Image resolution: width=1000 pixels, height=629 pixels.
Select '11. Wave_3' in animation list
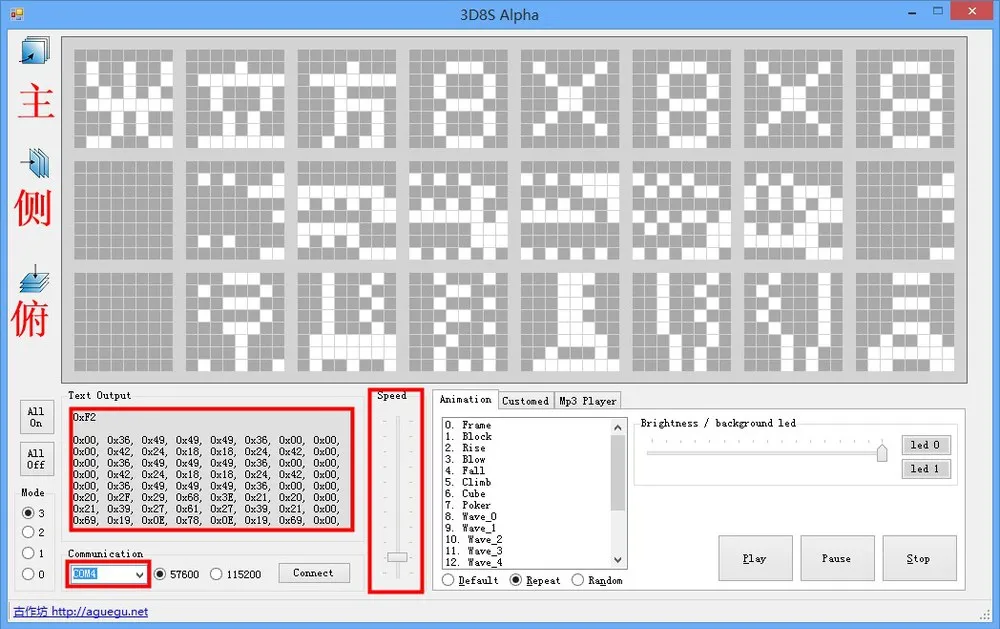click(474, 551)
